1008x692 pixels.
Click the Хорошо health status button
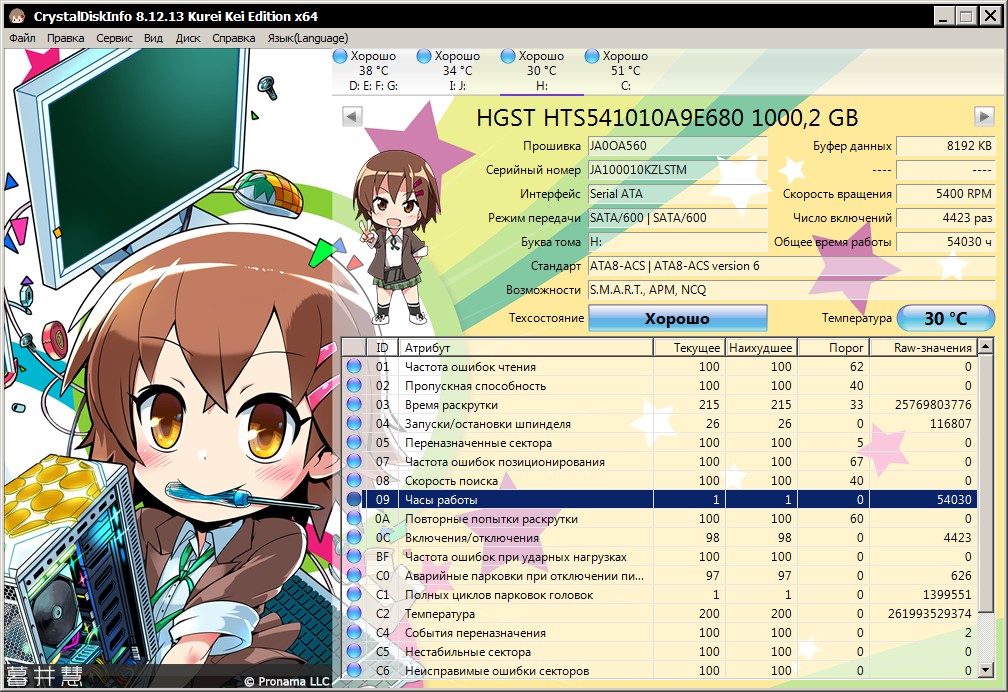click(x=678, y=318)
